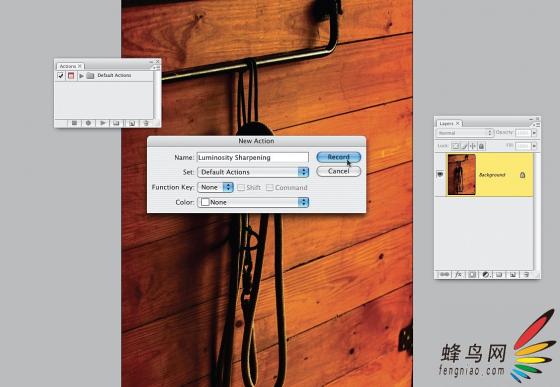The width and height of the screenshot is (560, 387).
Task: Toggle the Default Actions checkmark item
Action: coord(60,76)
